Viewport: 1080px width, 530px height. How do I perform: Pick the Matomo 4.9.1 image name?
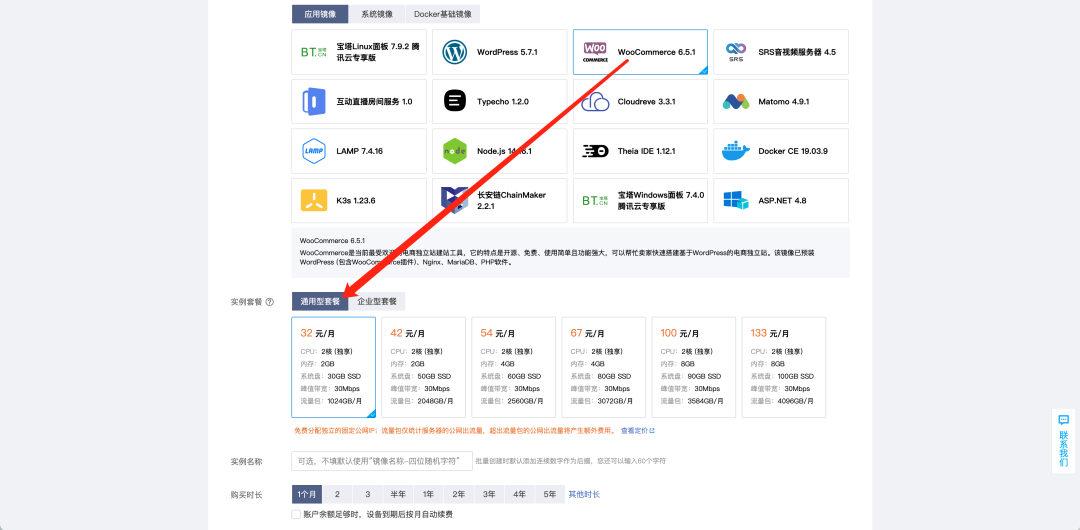coord(784,101)
